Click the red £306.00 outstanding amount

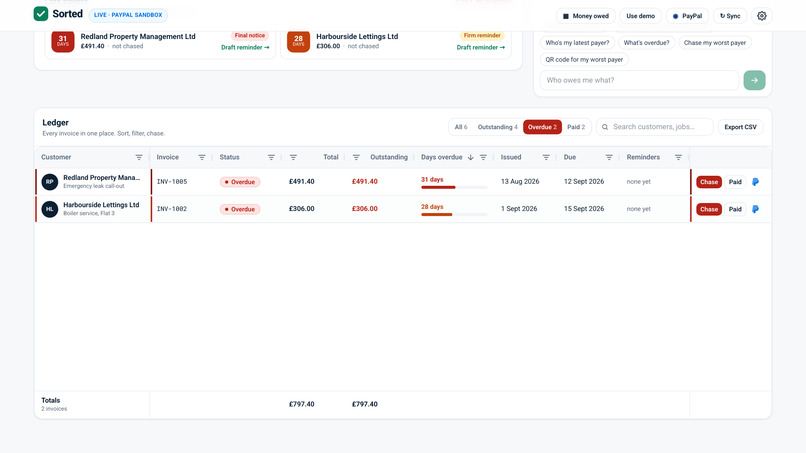pyautogui.click(x=364, y=209)
